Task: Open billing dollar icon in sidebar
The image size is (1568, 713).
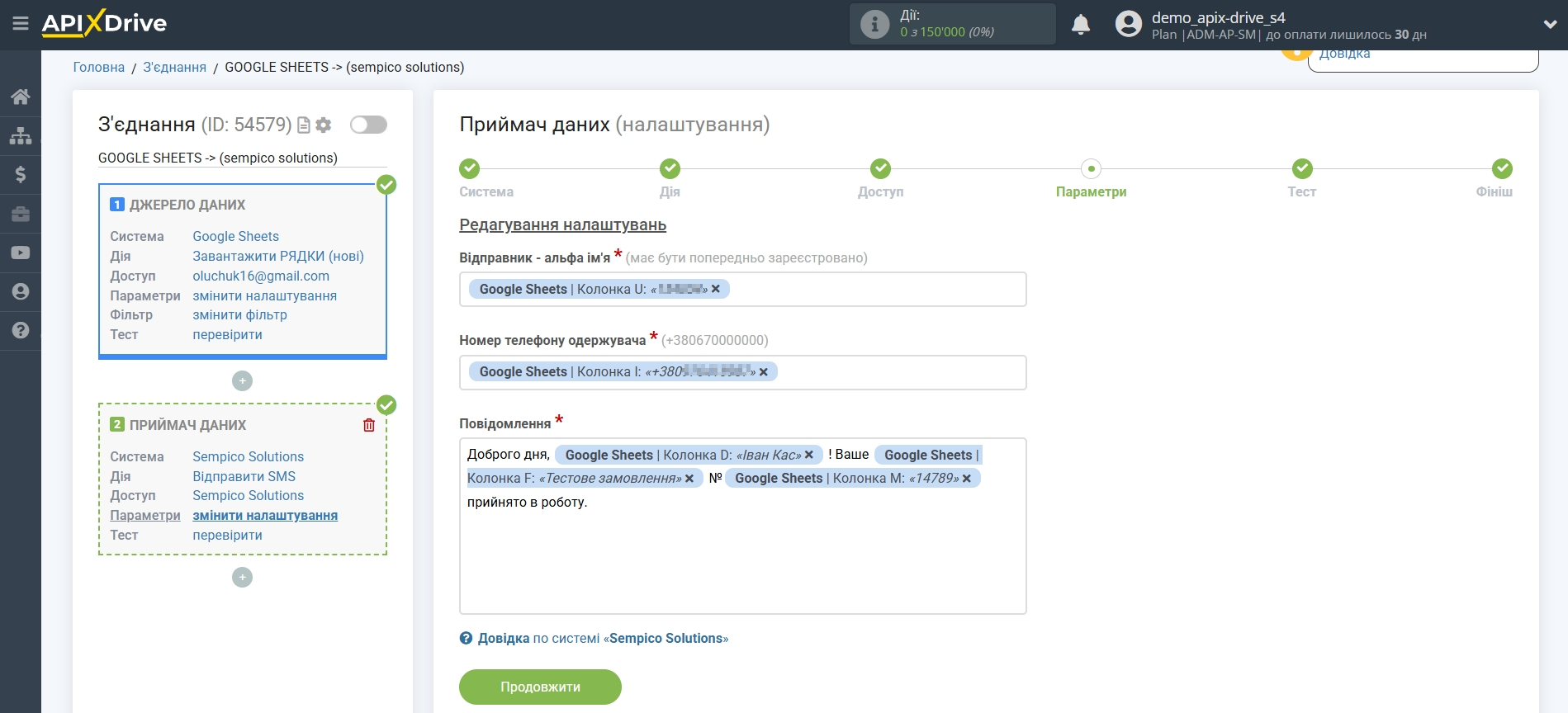Action: [21, 174]
